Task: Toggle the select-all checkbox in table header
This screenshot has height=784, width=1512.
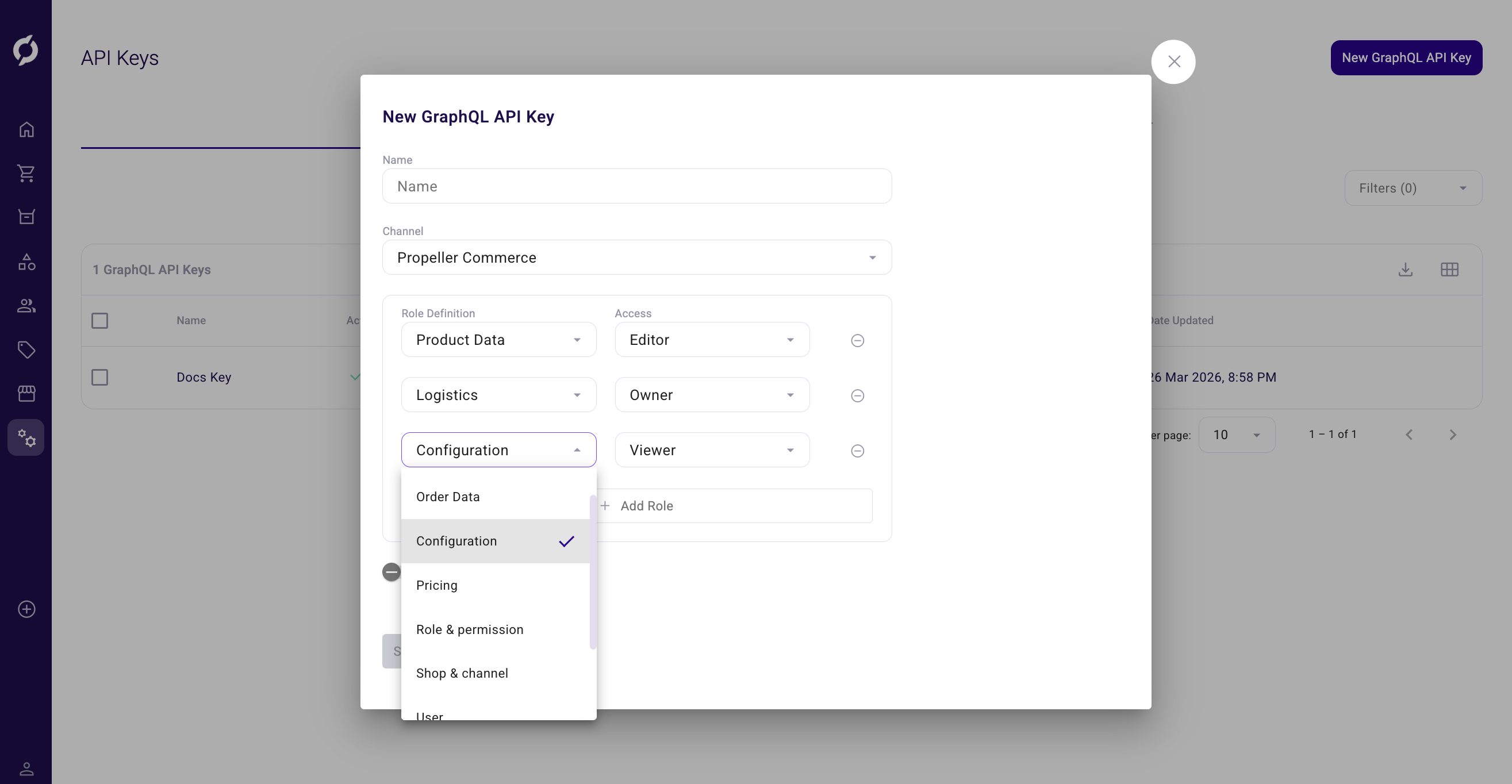Action: click(x=100, y=320)
